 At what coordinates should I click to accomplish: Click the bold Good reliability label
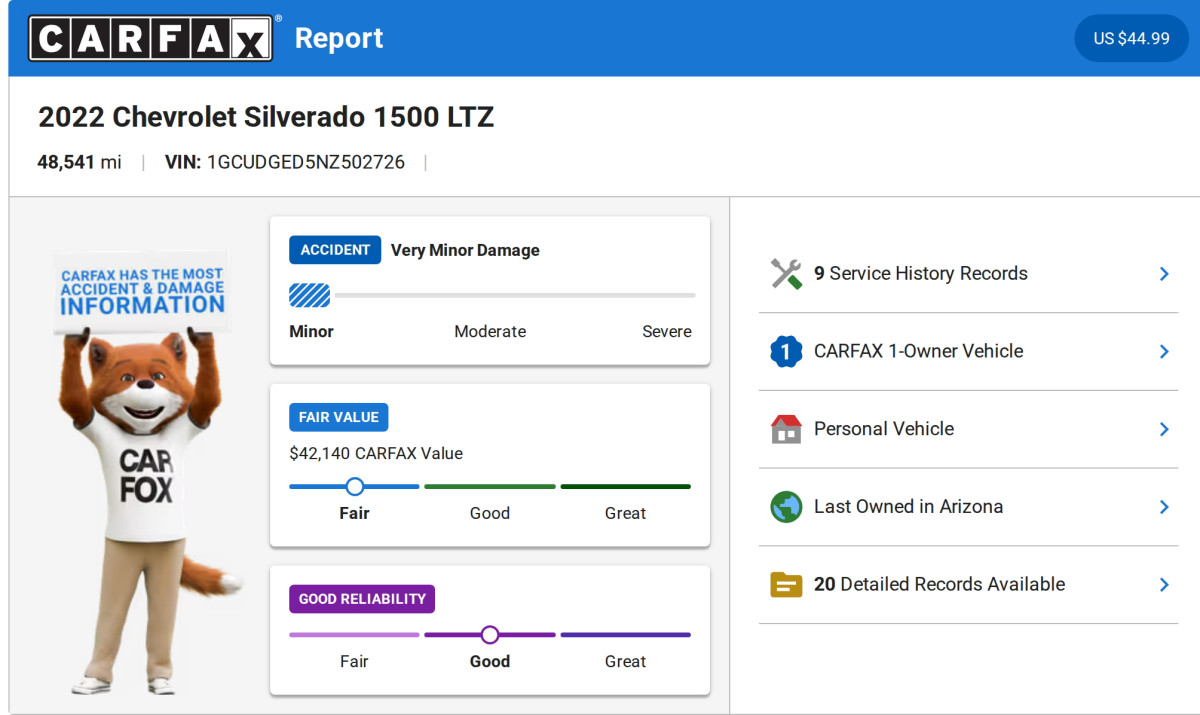[x=490, y=661]
